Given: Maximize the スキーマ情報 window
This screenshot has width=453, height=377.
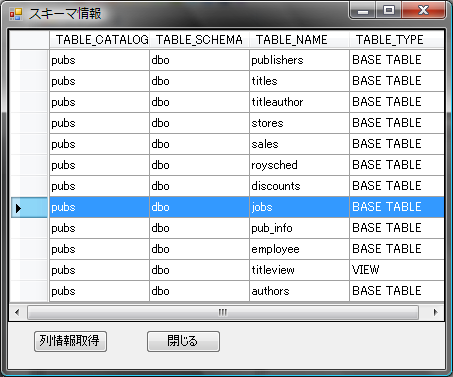Looking at the screenshot, I should 389,10.
